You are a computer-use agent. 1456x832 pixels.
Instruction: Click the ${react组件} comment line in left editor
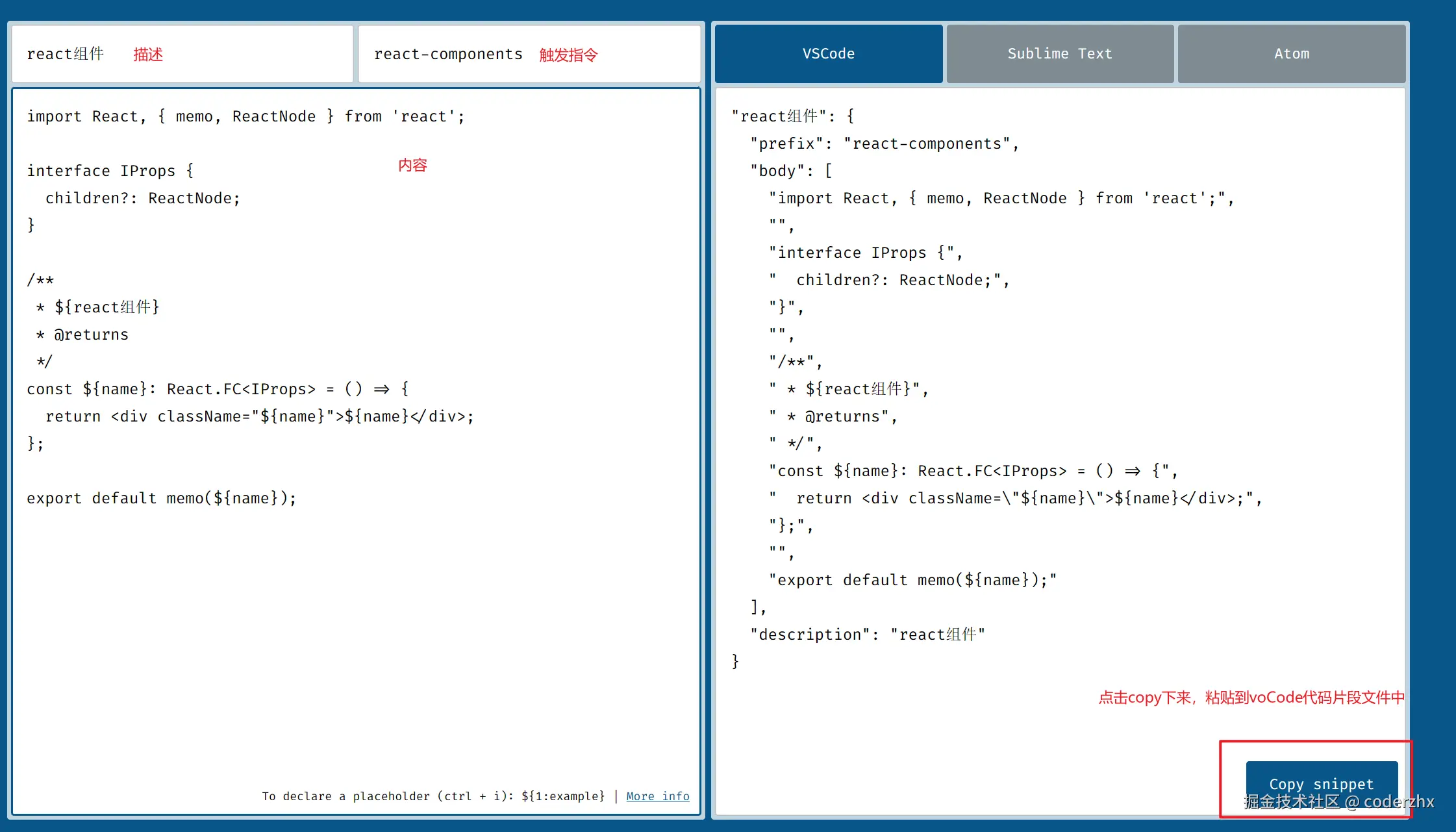[107, 307]
